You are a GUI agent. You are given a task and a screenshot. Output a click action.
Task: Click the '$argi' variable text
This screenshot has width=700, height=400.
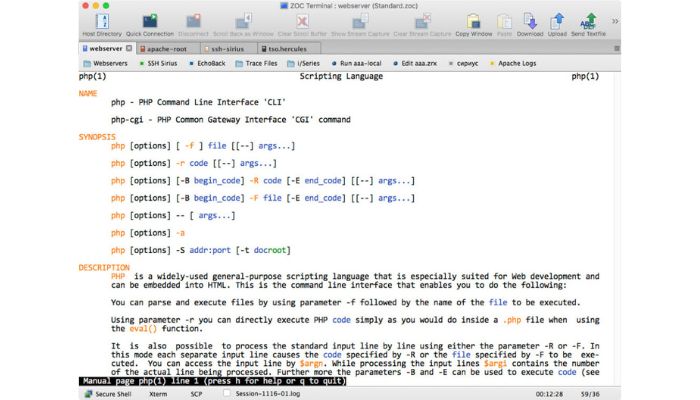tap(495, 363)
